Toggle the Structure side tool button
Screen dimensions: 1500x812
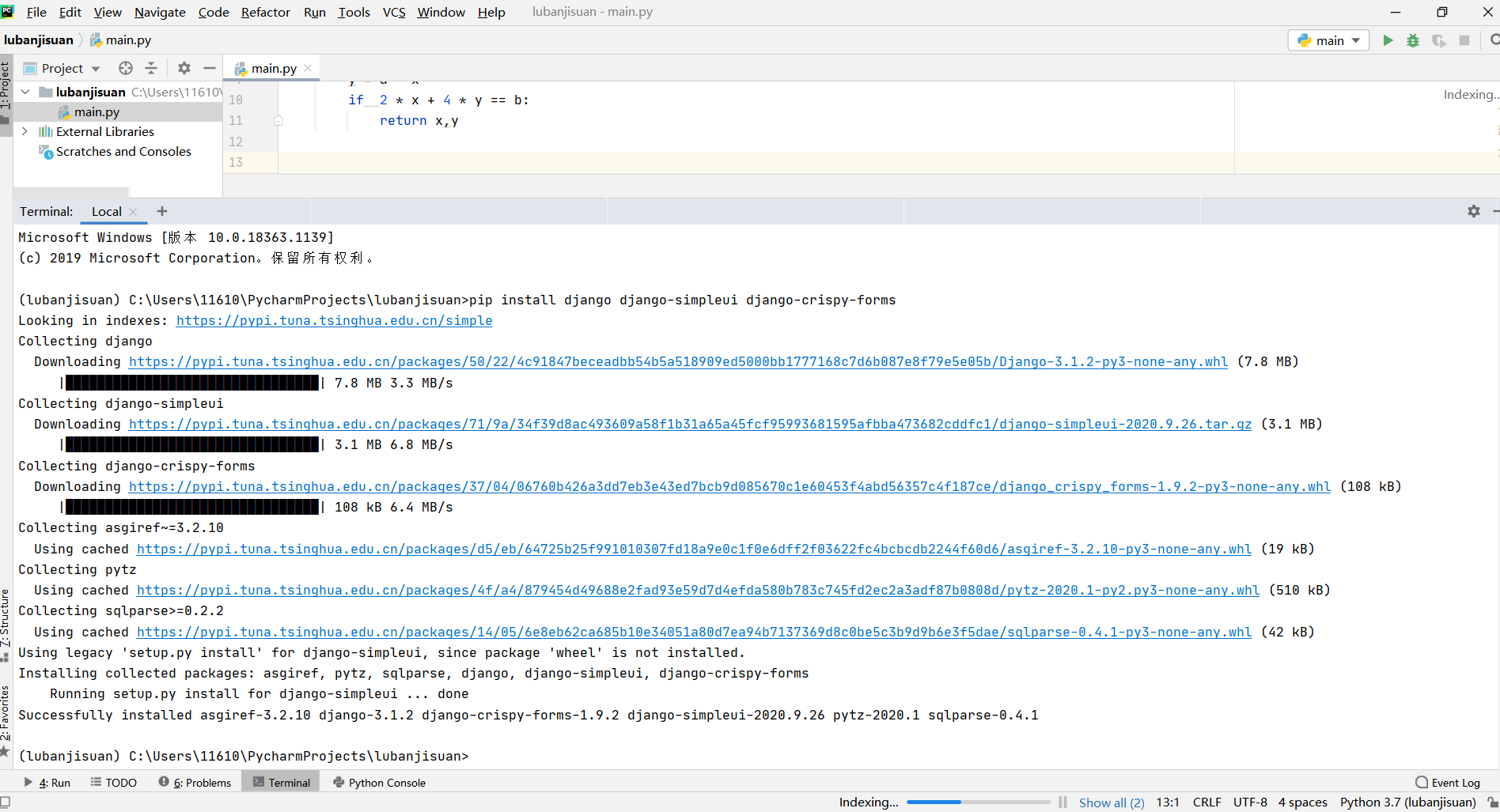click(x=6, y=624)
